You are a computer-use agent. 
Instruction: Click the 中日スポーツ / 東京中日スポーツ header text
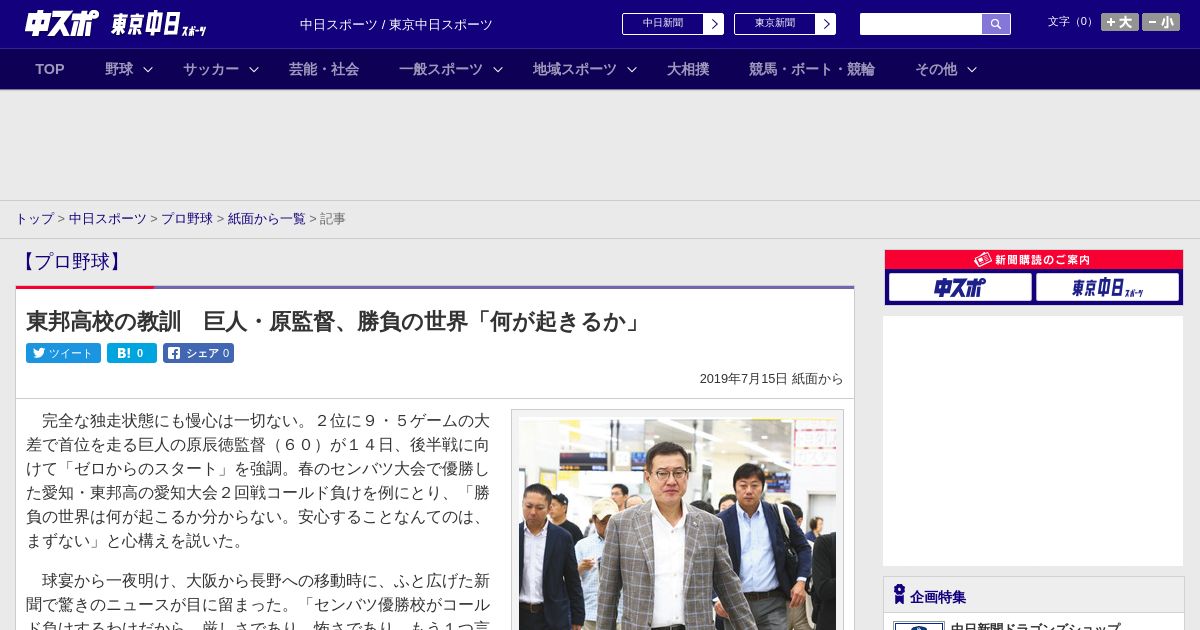point(396,24)
